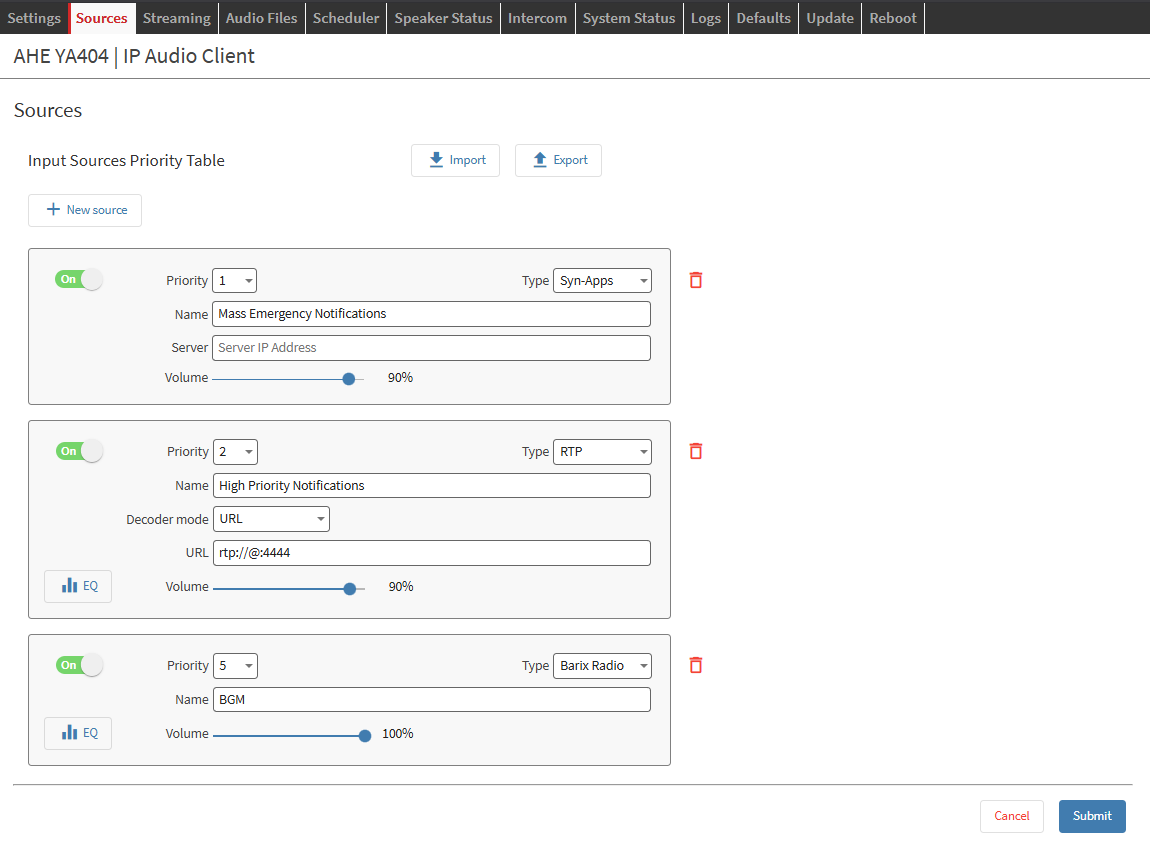Viewport: 1150px width, 849px height.
Task: Open the Type dropdown showing Syn-Apps
Action: 602,281
